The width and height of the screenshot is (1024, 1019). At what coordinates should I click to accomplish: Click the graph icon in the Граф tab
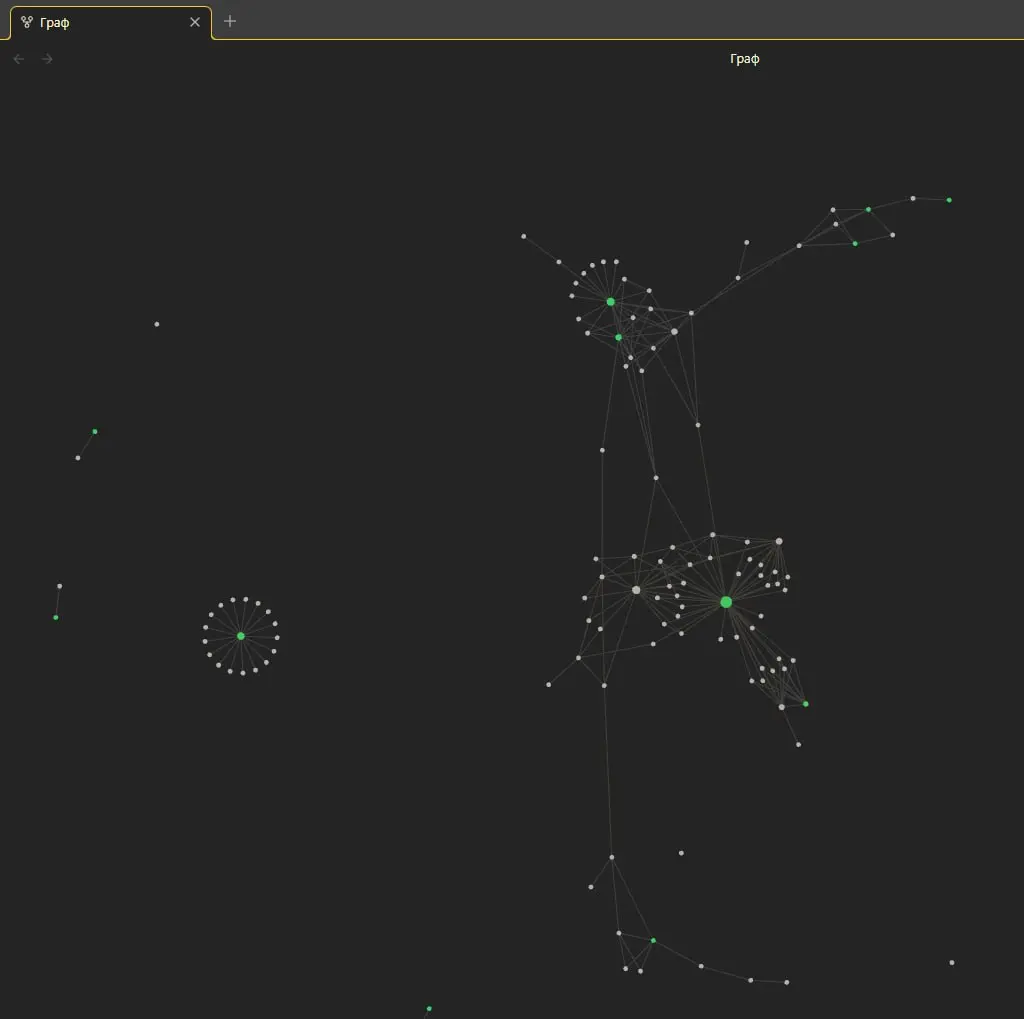(27, 22)
